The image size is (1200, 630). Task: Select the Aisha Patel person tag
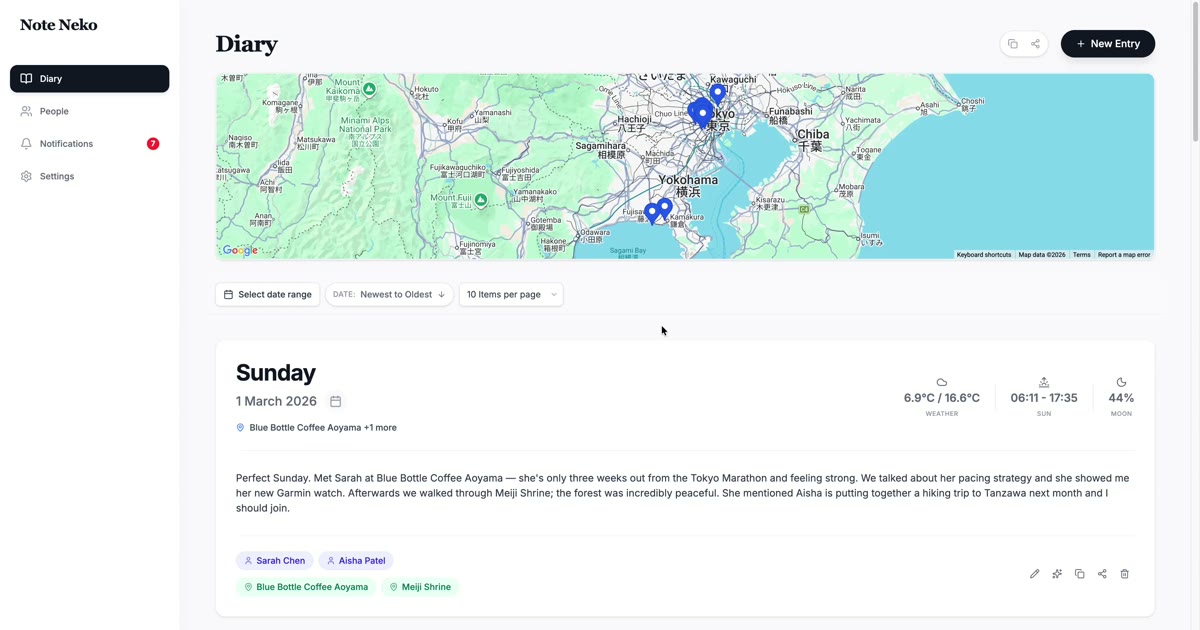[x=356, y=561]
